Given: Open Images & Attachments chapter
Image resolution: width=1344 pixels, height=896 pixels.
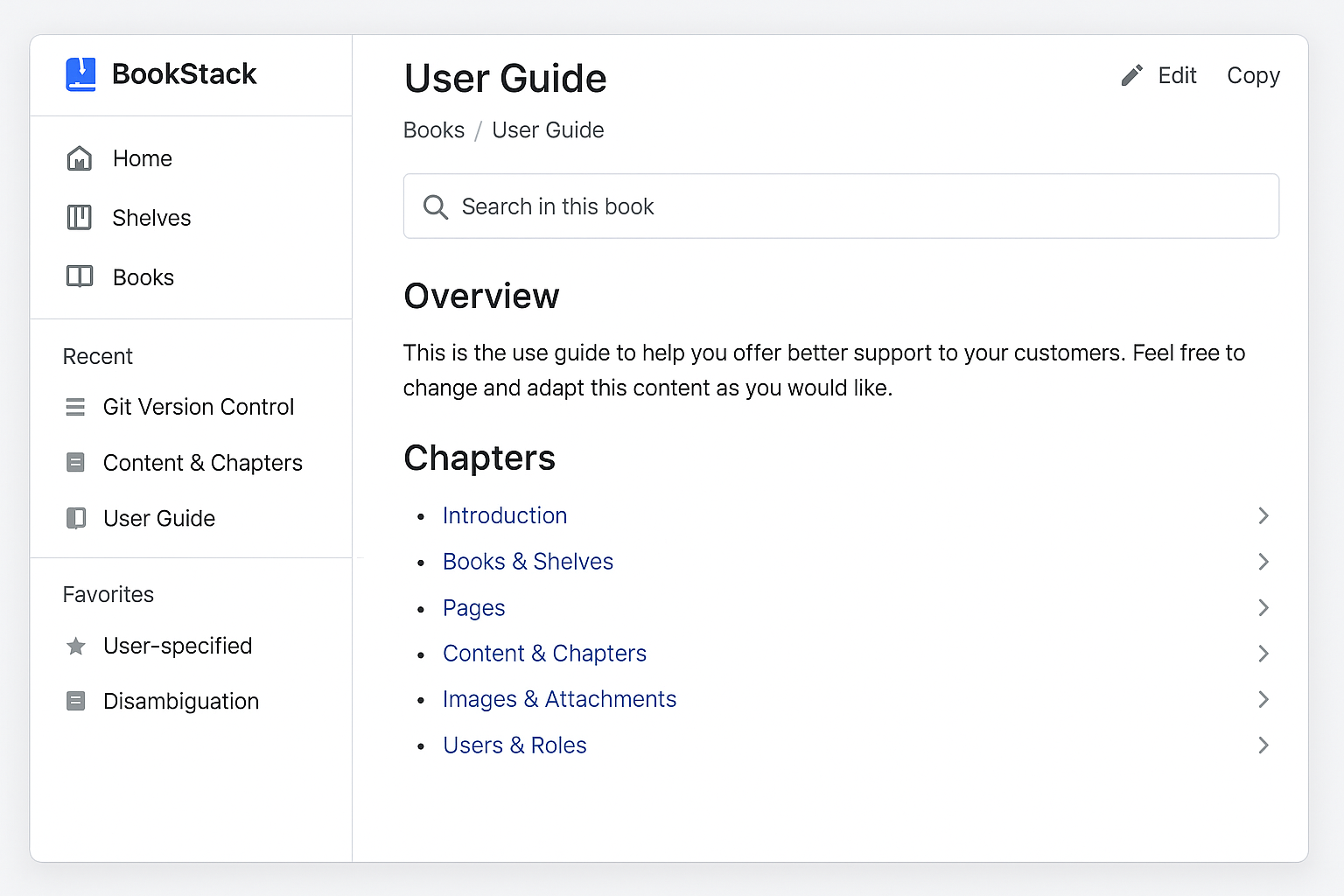Looking at the screenshot, I should [x=559, y=699].
